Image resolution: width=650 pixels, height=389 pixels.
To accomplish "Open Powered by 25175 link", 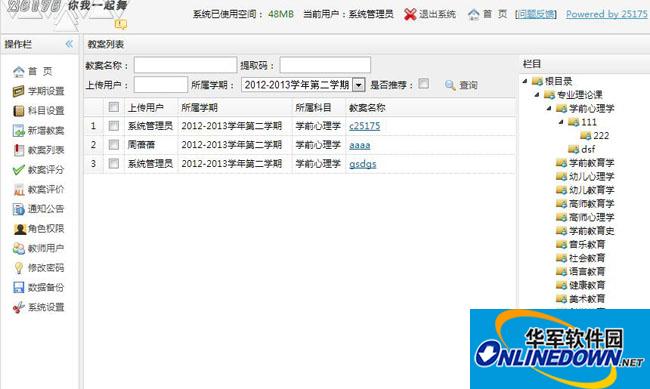I will pyautogui.click(x=606, y=15).
